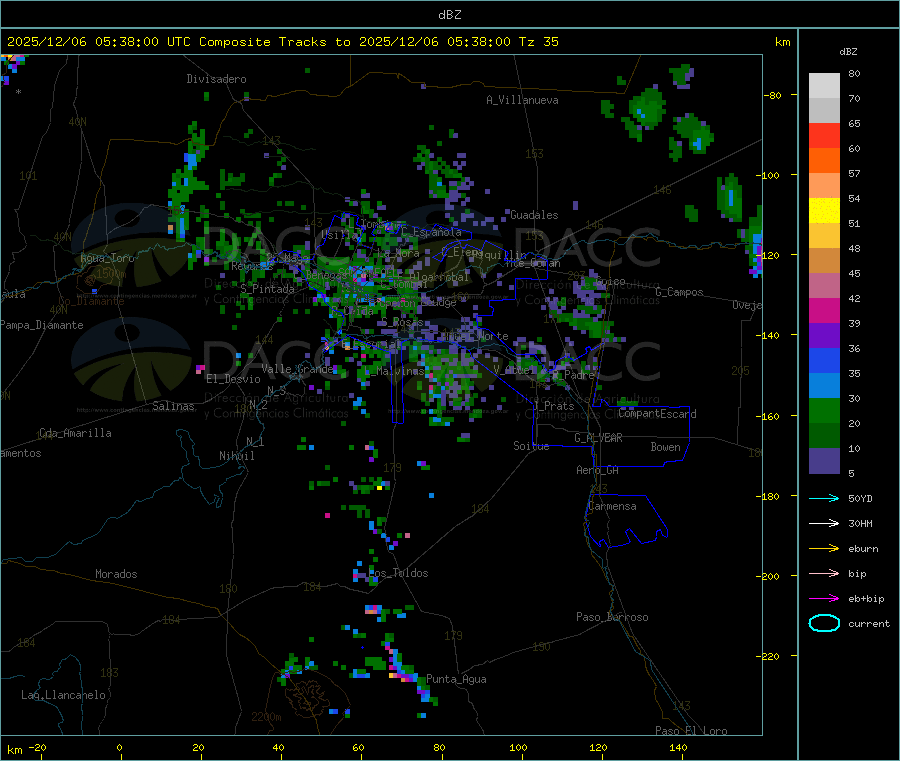Click the 'Divisadero' map label
This screenshot has width=900, height=761.
(x=216, y=79)
